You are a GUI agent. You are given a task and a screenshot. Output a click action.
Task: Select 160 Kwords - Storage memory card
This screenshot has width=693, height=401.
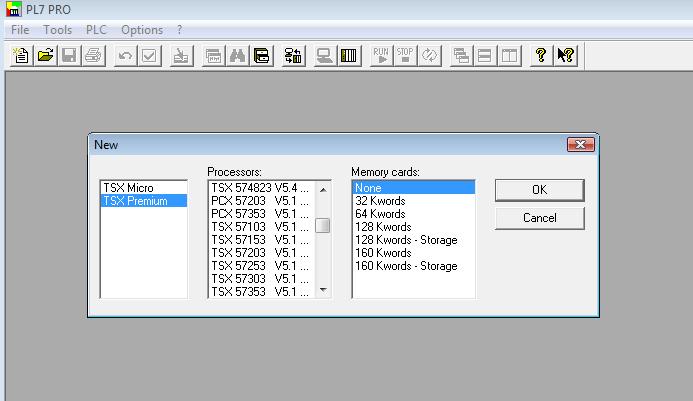pyautogui.click(x=414, y=266)
